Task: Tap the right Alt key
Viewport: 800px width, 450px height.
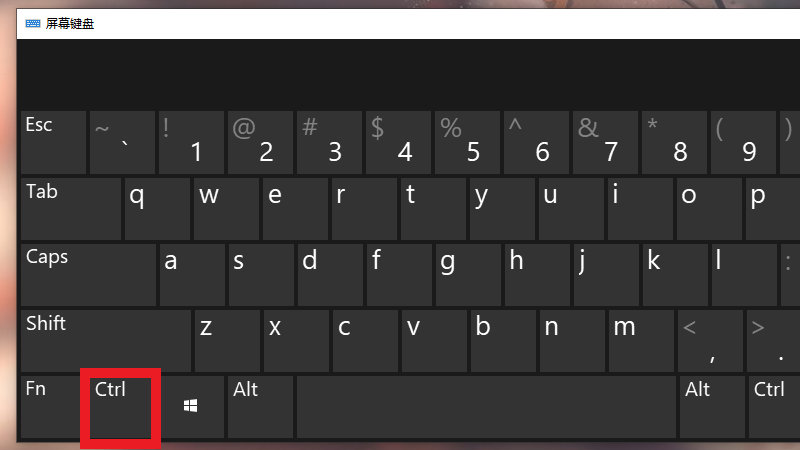Action: (x=711, y=407)
